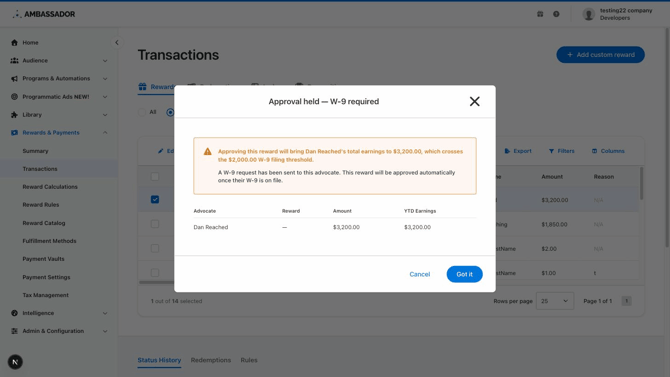Click the Got it button
Viewport: 670px width, 377px height.
coord(464,274)
